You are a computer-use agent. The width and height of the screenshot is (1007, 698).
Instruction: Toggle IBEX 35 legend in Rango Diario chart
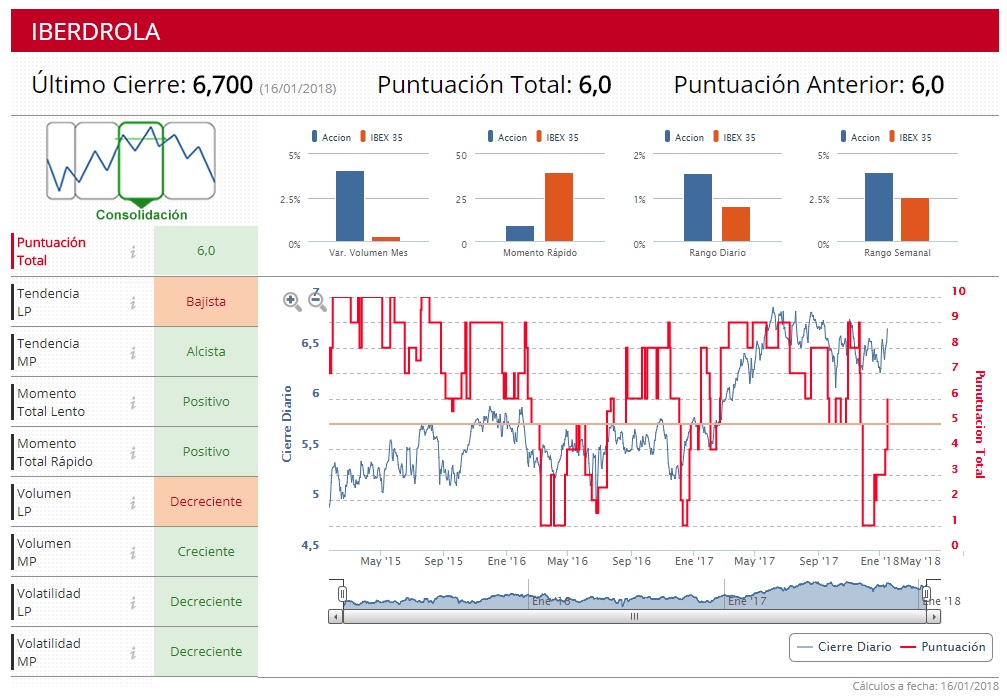(x=735, y=137)
